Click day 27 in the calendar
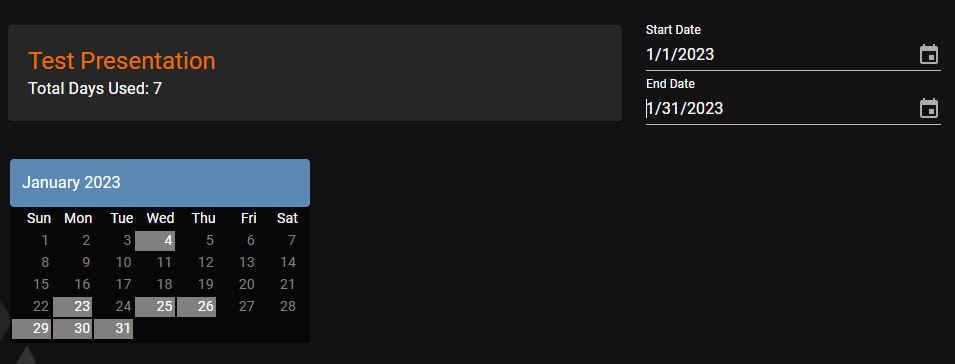 247,306
